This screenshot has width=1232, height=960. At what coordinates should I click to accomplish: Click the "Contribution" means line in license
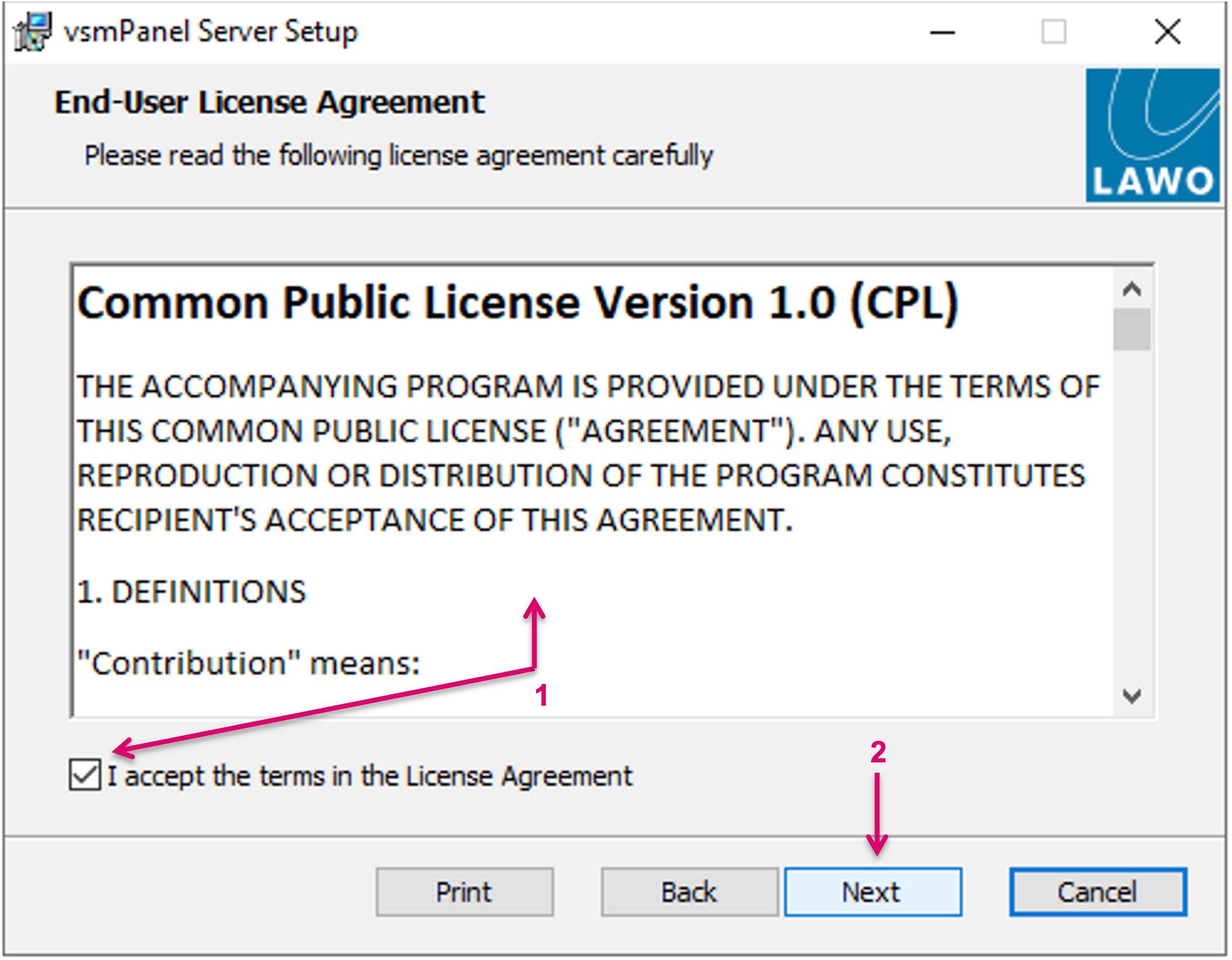pos(248,664)
